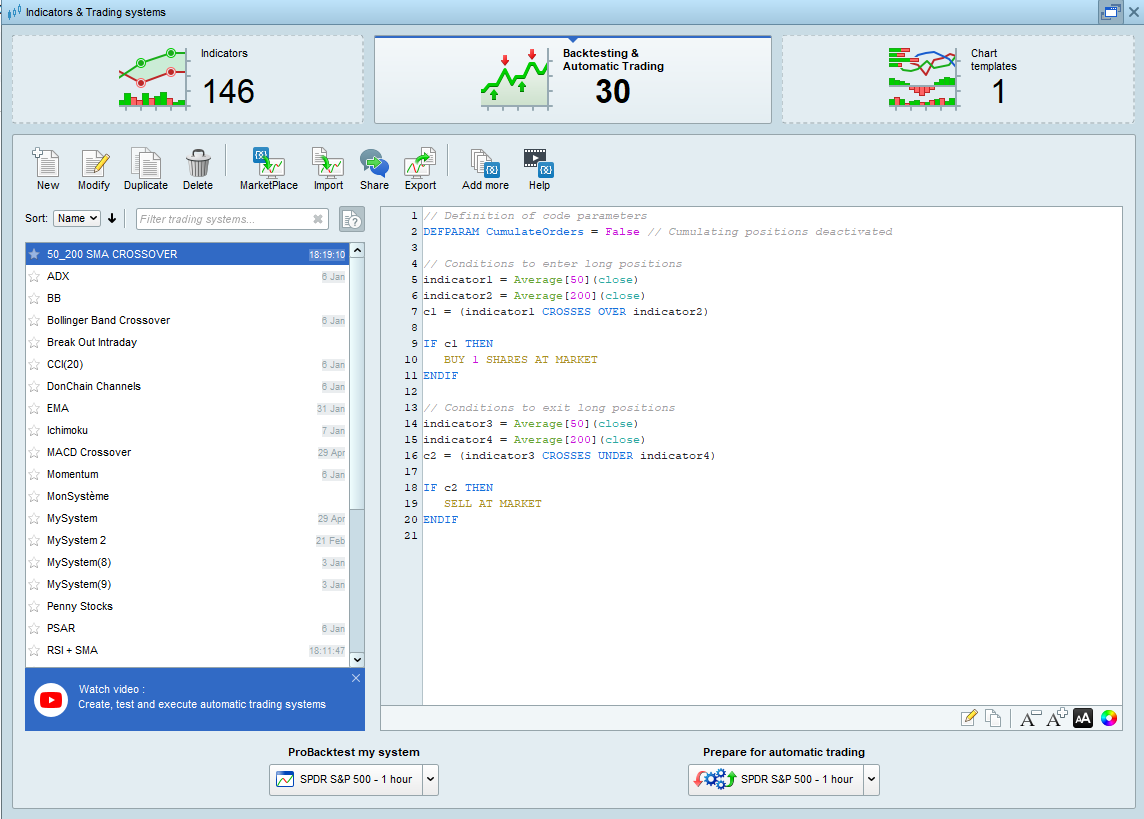The image size is (1144, 819).
Task: Create a New trading system
Action: click(47, 169)
